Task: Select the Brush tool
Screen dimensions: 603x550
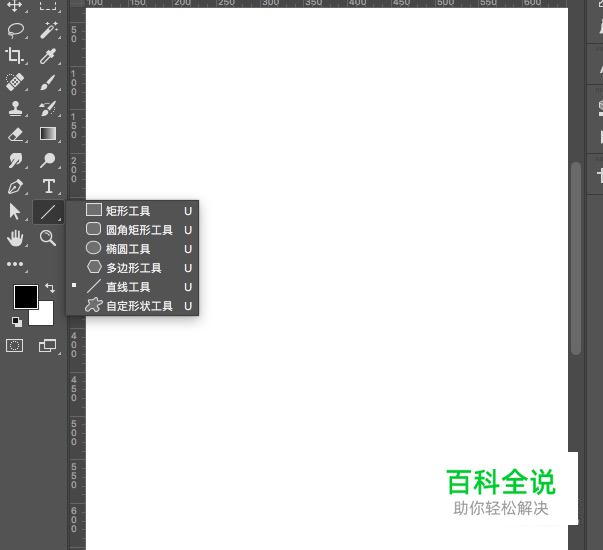Action: (x=48, y=82)
